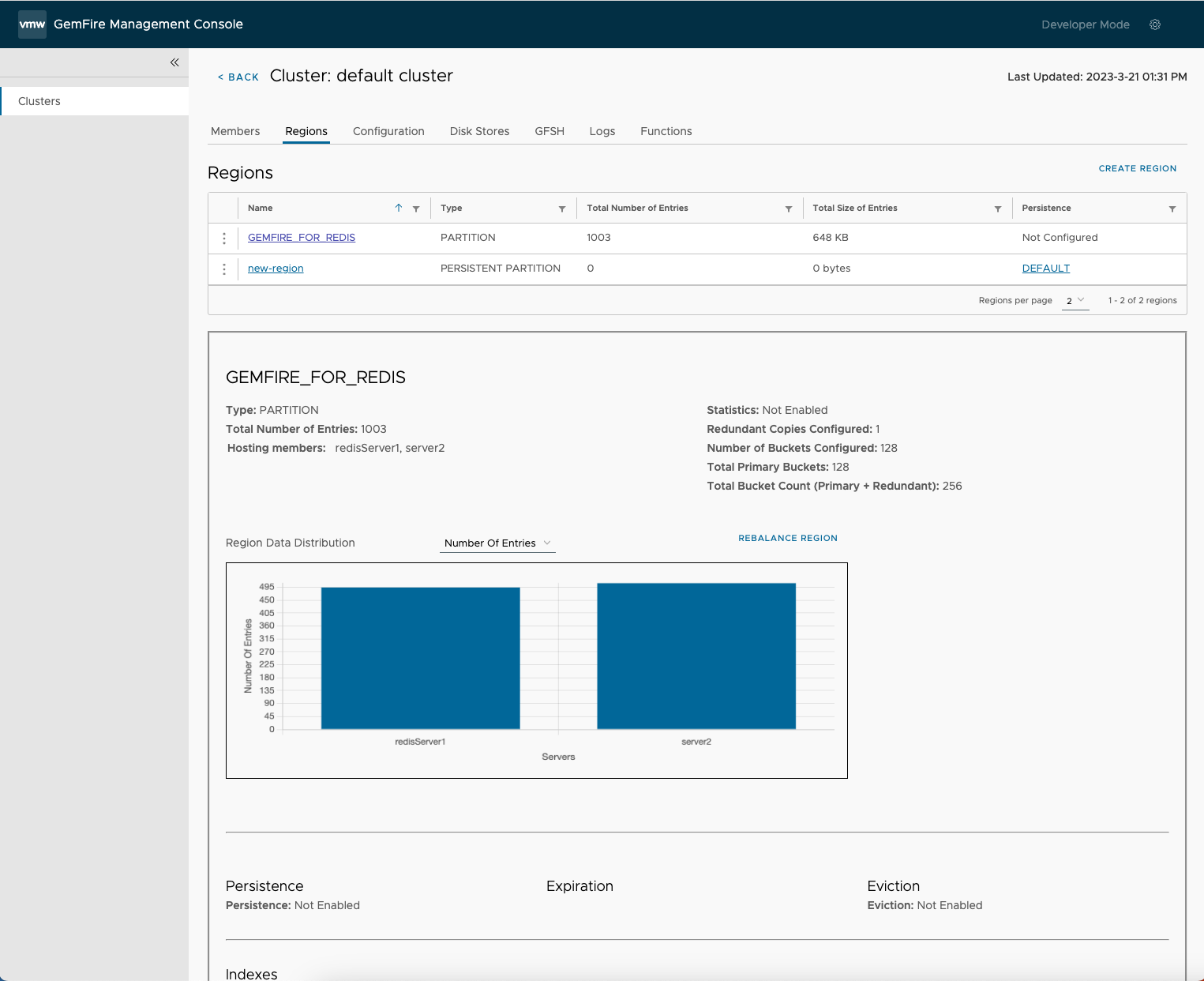Click the Name column sort arrow
This screenshot has height=981, width=1204.
tap(399, 208)
